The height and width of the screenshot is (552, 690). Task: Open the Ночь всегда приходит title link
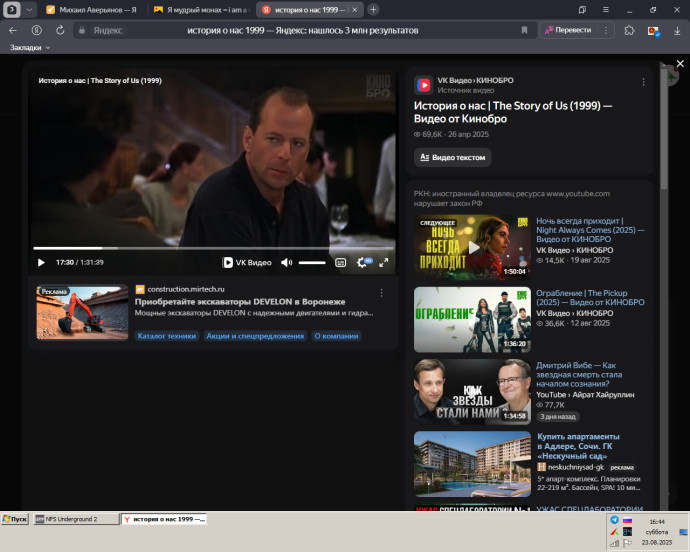[x=590, y=230]
